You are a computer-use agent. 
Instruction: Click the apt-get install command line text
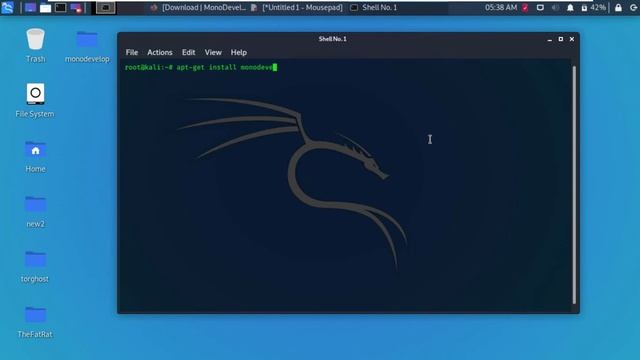click(224, 67)
